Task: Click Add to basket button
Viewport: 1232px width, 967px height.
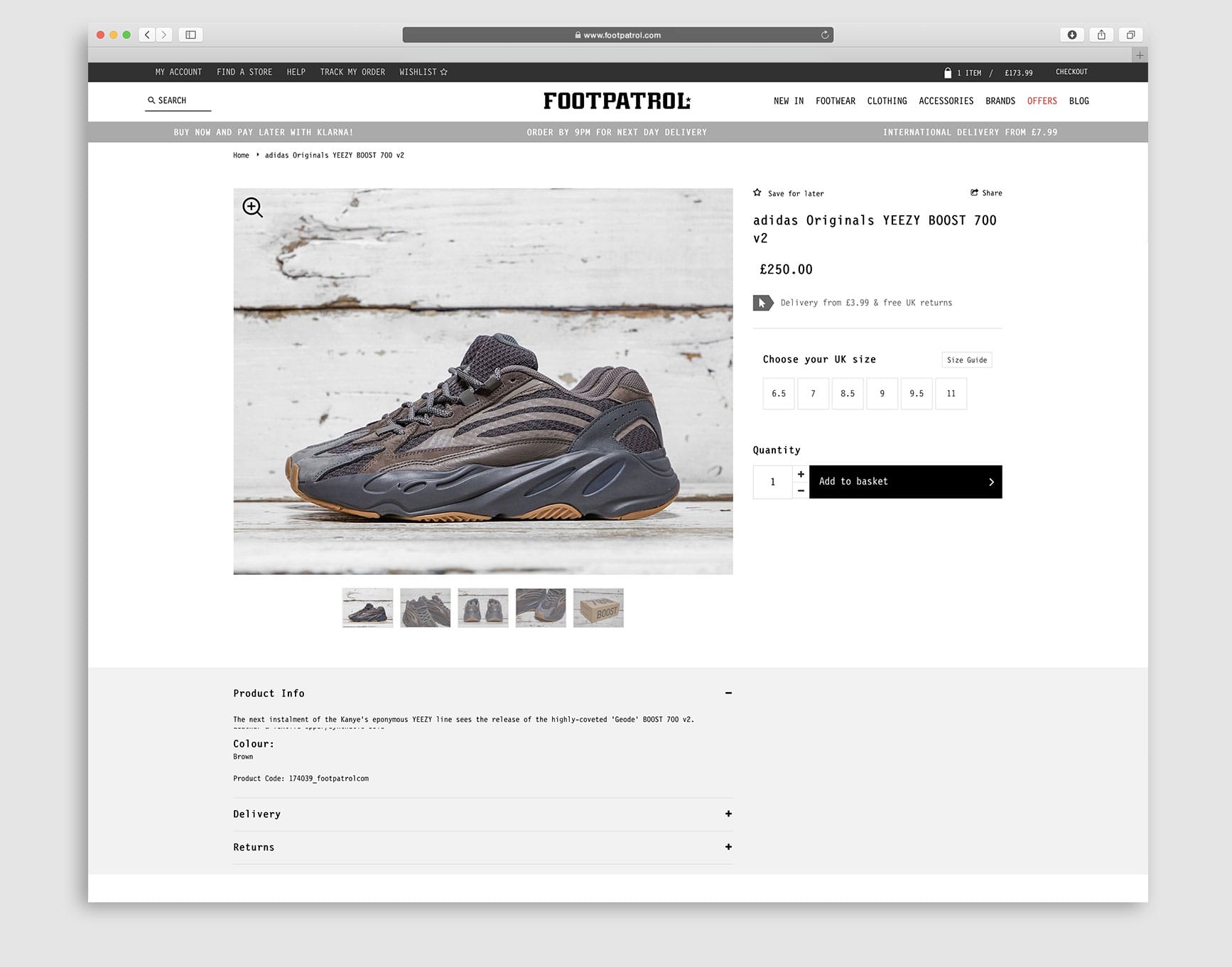Action: point(906,482)
